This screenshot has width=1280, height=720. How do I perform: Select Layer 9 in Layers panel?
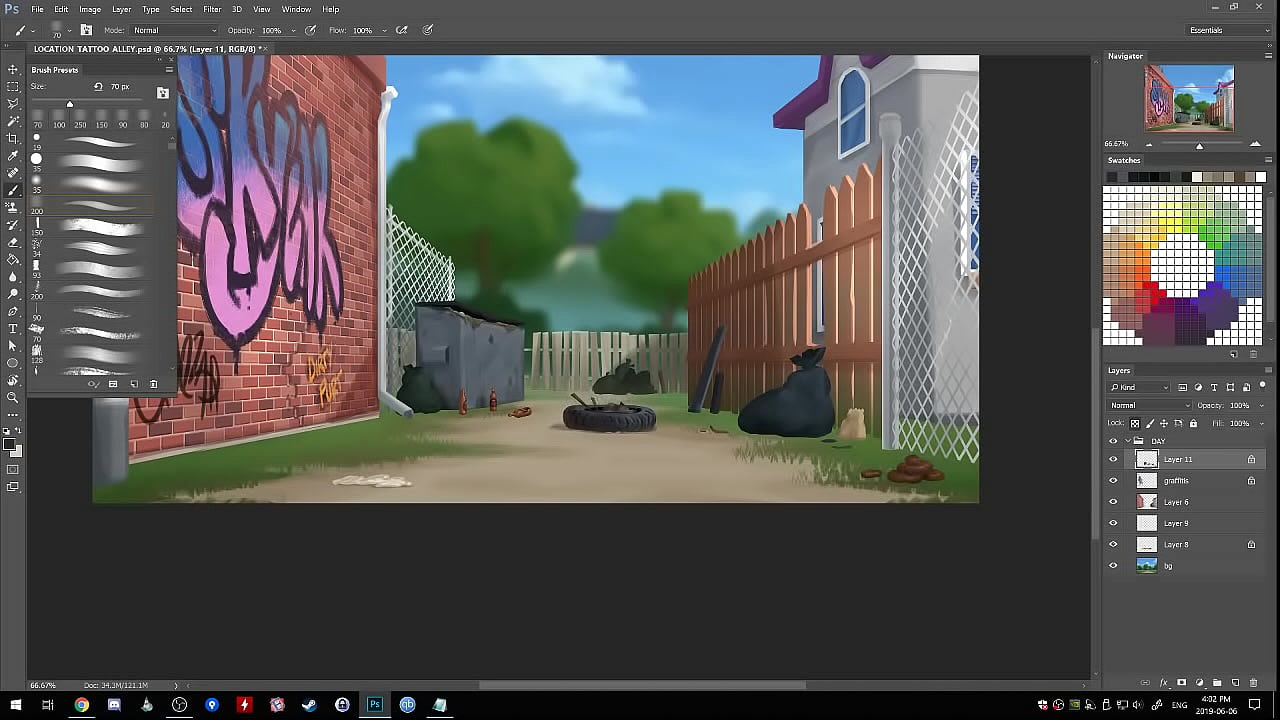pyautogui.click(x=1176, y=523)
